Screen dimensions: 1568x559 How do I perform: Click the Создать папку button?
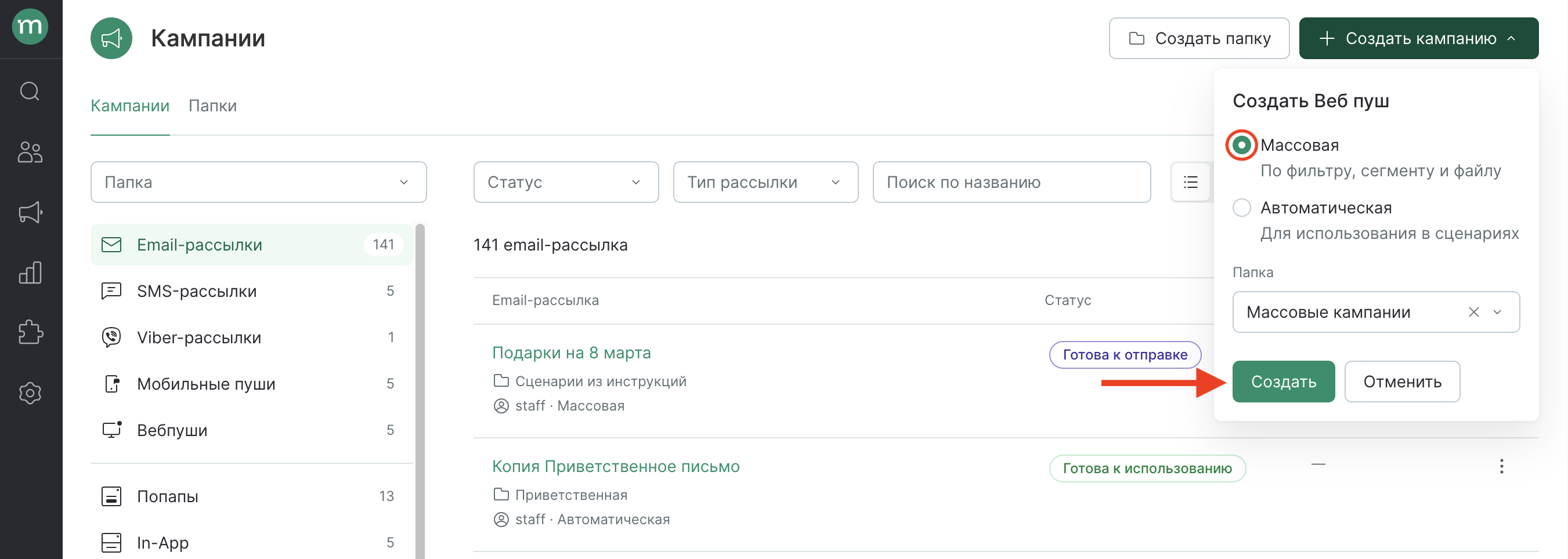1198,38
